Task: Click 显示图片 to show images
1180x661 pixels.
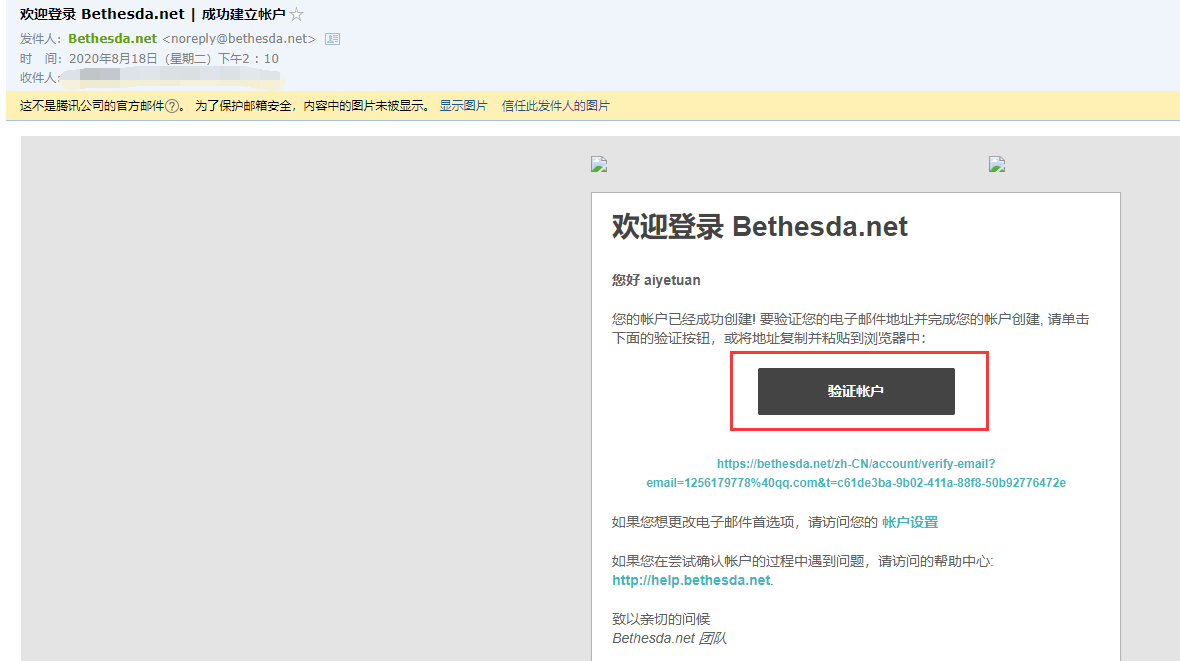Action: [464, 106]
